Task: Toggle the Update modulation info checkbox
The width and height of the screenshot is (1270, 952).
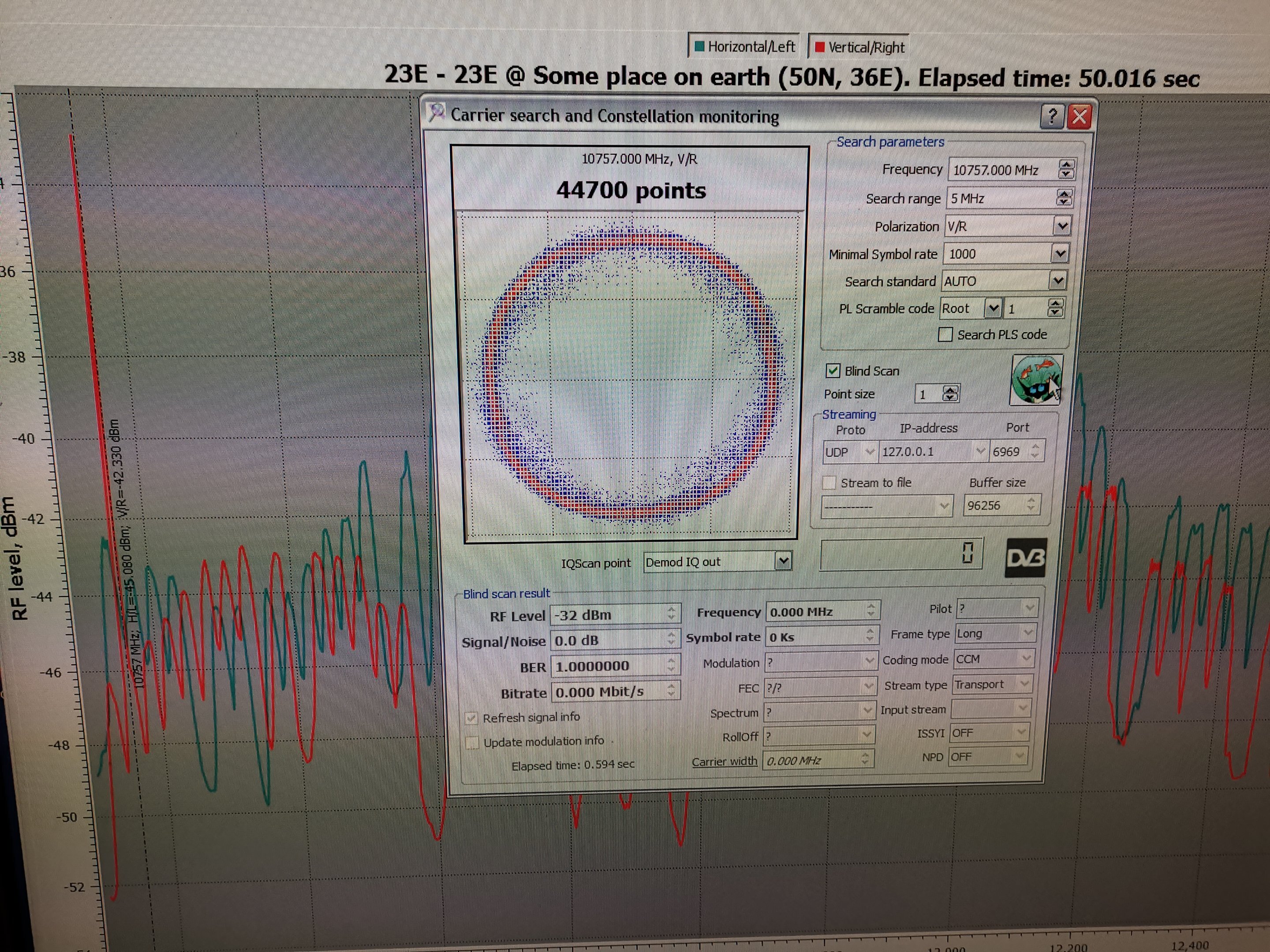Action: [472, 743]
